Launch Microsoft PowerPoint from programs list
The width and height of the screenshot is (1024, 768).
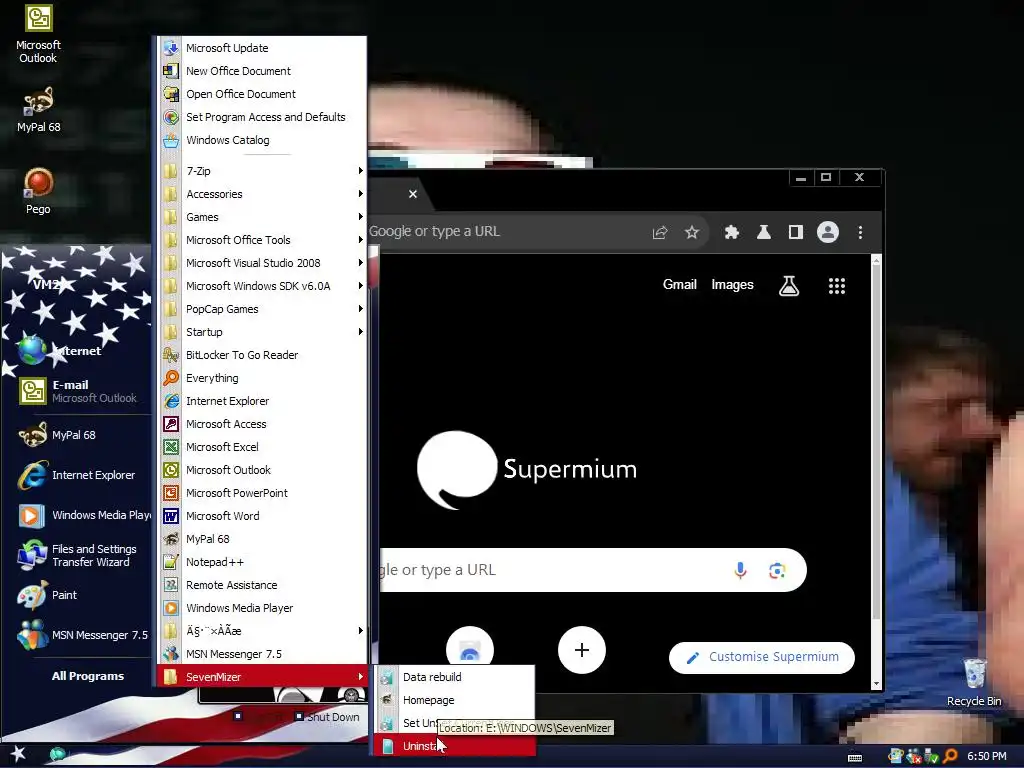262,492
